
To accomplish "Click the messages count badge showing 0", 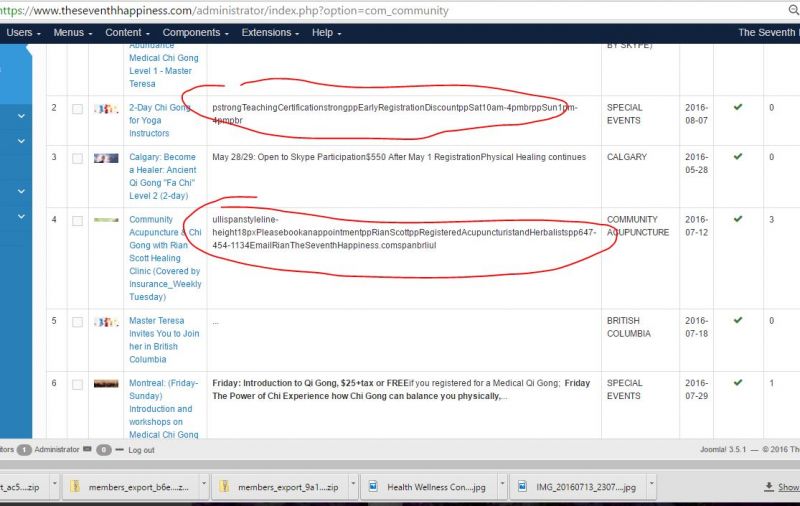I will (x=104, y=450).
